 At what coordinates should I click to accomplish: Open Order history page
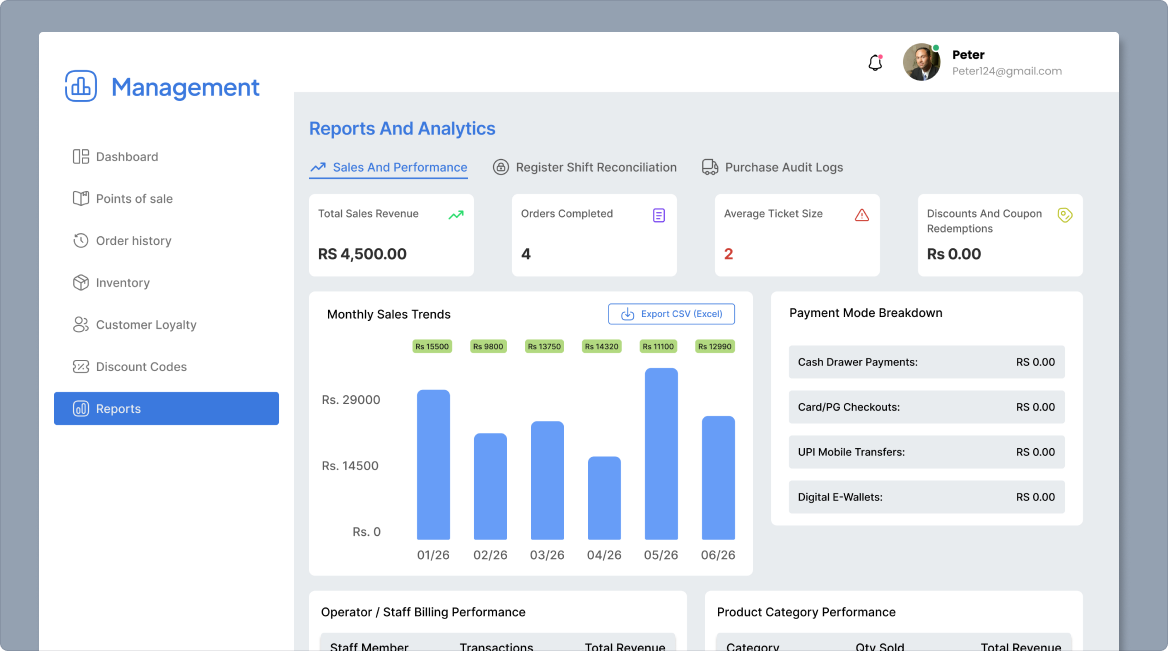click(122, 241)
